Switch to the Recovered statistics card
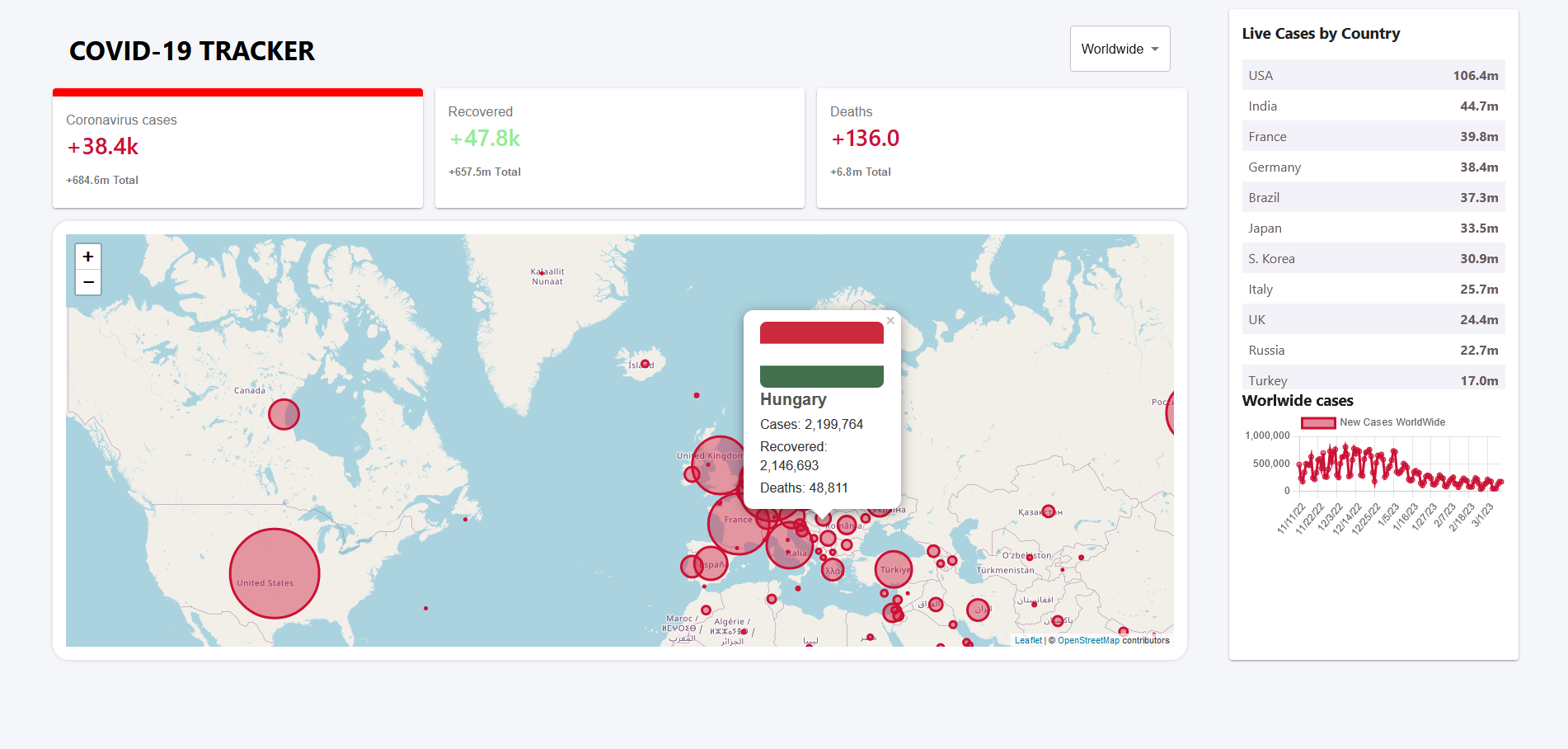 [619, 148]
